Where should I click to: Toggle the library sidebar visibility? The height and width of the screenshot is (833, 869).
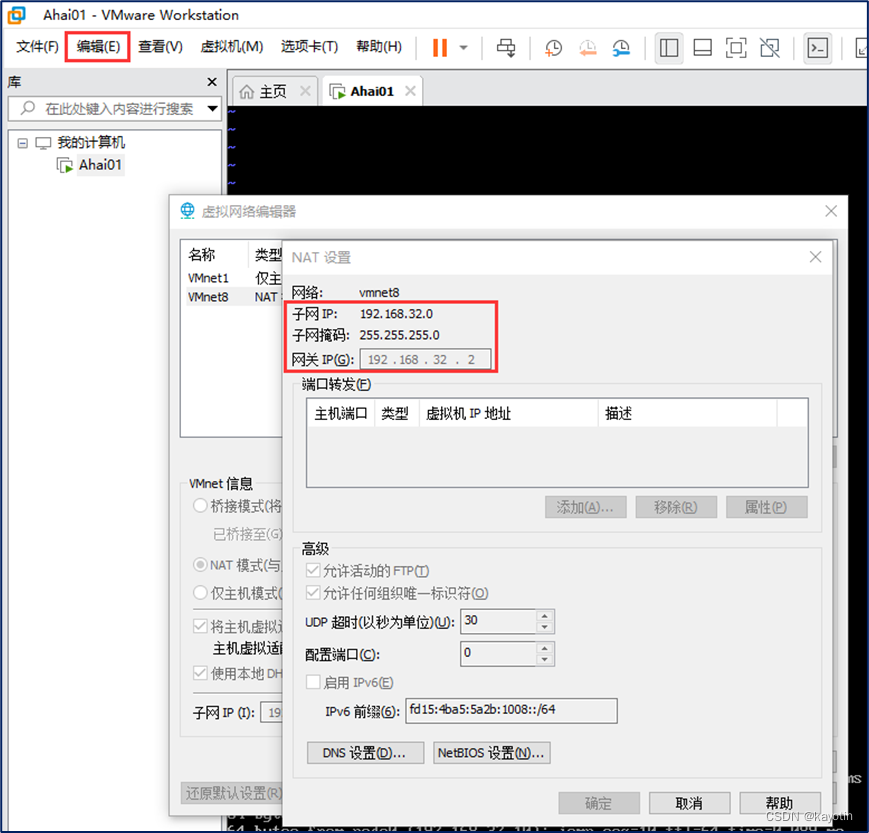[669, 47]
